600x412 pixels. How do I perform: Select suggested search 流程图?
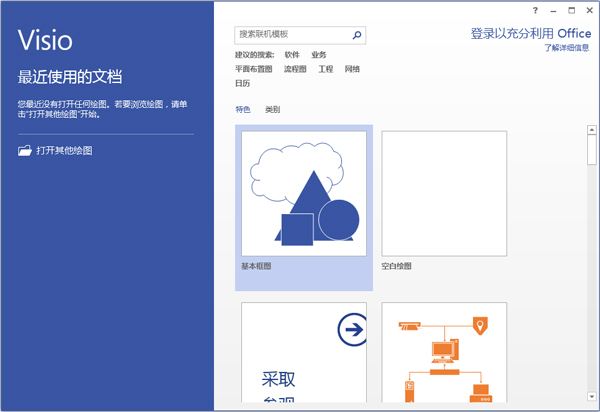coord(295,69)
